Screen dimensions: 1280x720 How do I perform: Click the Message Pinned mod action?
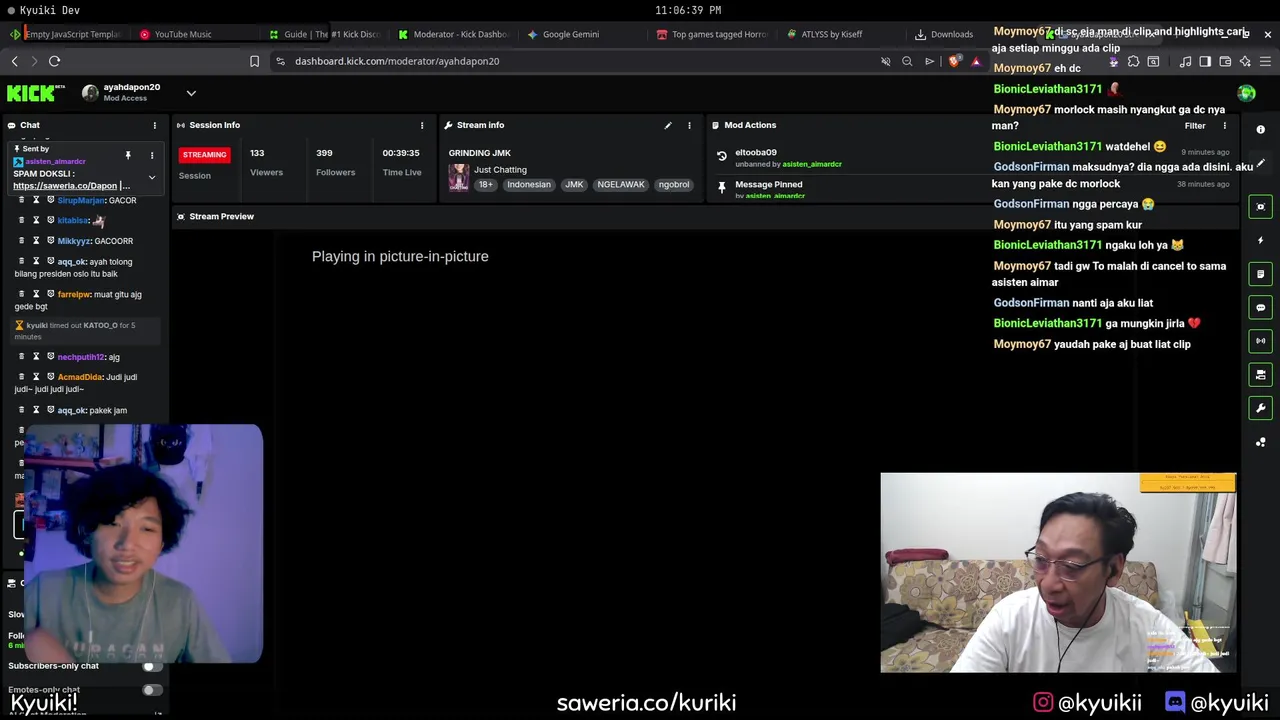(x=768, y=184)
